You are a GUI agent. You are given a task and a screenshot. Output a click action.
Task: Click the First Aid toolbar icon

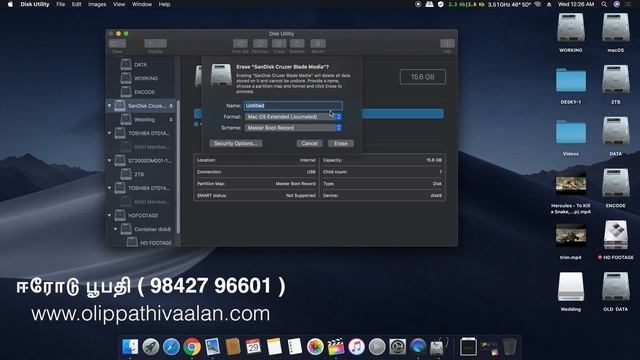[x=240, y=43]
